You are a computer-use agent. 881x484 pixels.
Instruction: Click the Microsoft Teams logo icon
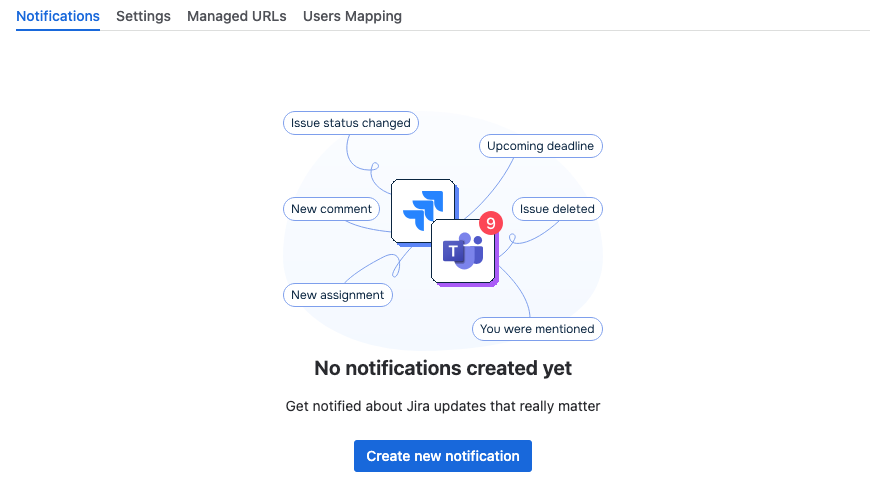coord(463,250)
